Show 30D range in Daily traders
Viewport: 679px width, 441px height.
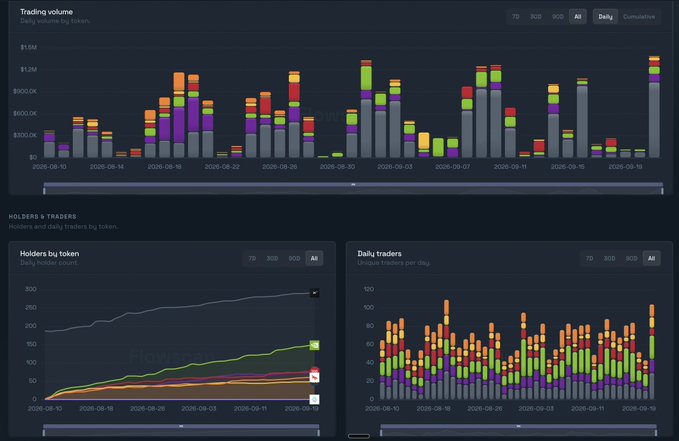(x=609, y=258)
